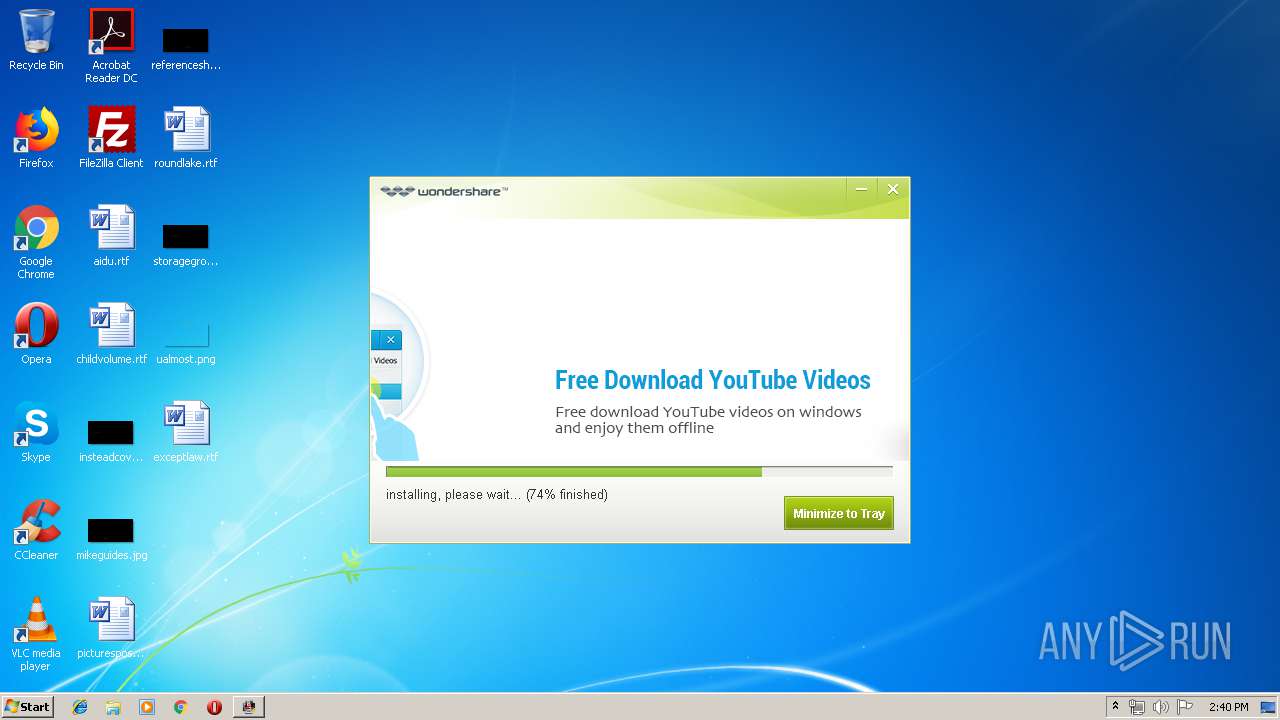This screenshot has height=720, width=1280.
Task: Click Show Desktop button beside the clock
Action: pyautogui.click(x=1269, y=707)
